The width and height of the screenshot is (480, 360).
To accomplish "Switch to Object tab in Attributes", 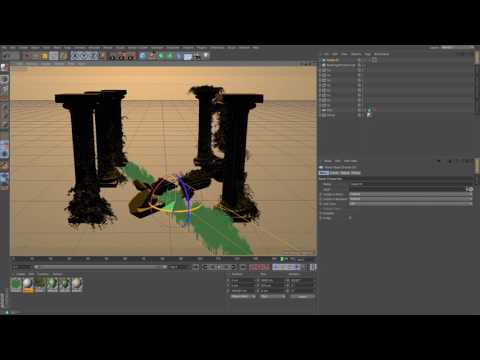I will [345, 173].
